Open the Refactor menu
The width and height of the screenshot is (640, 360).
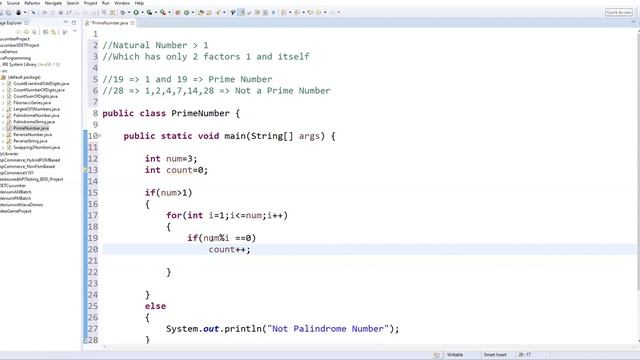(x=32, y=3)
